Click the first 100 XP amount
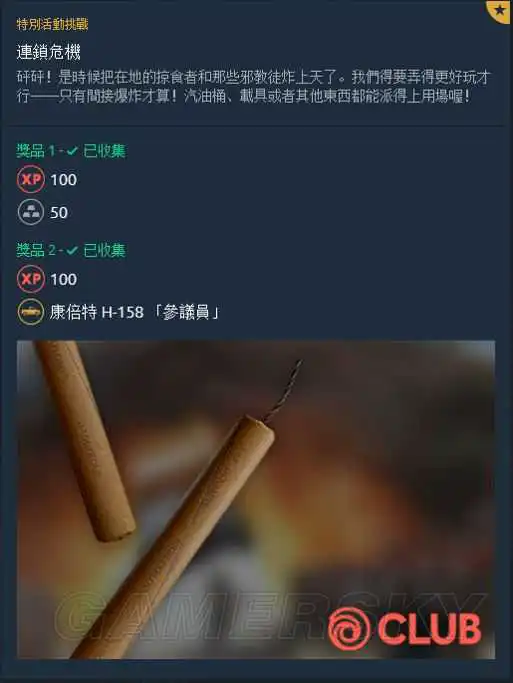The width and height of the screenshot is (513, 683). 64,179
